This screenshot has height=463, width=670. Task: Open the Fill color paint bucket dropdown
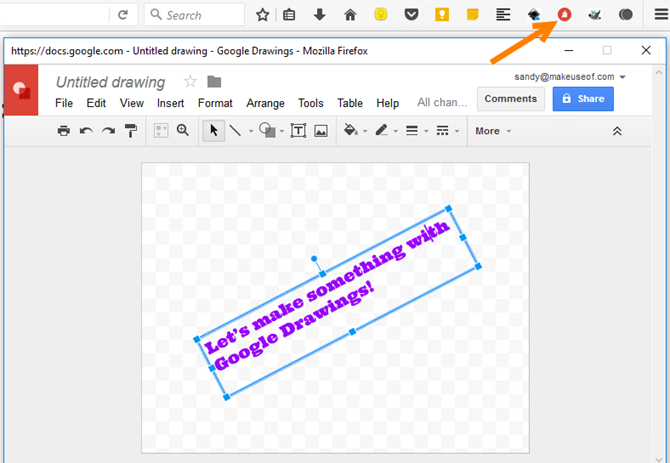[354, 131]
